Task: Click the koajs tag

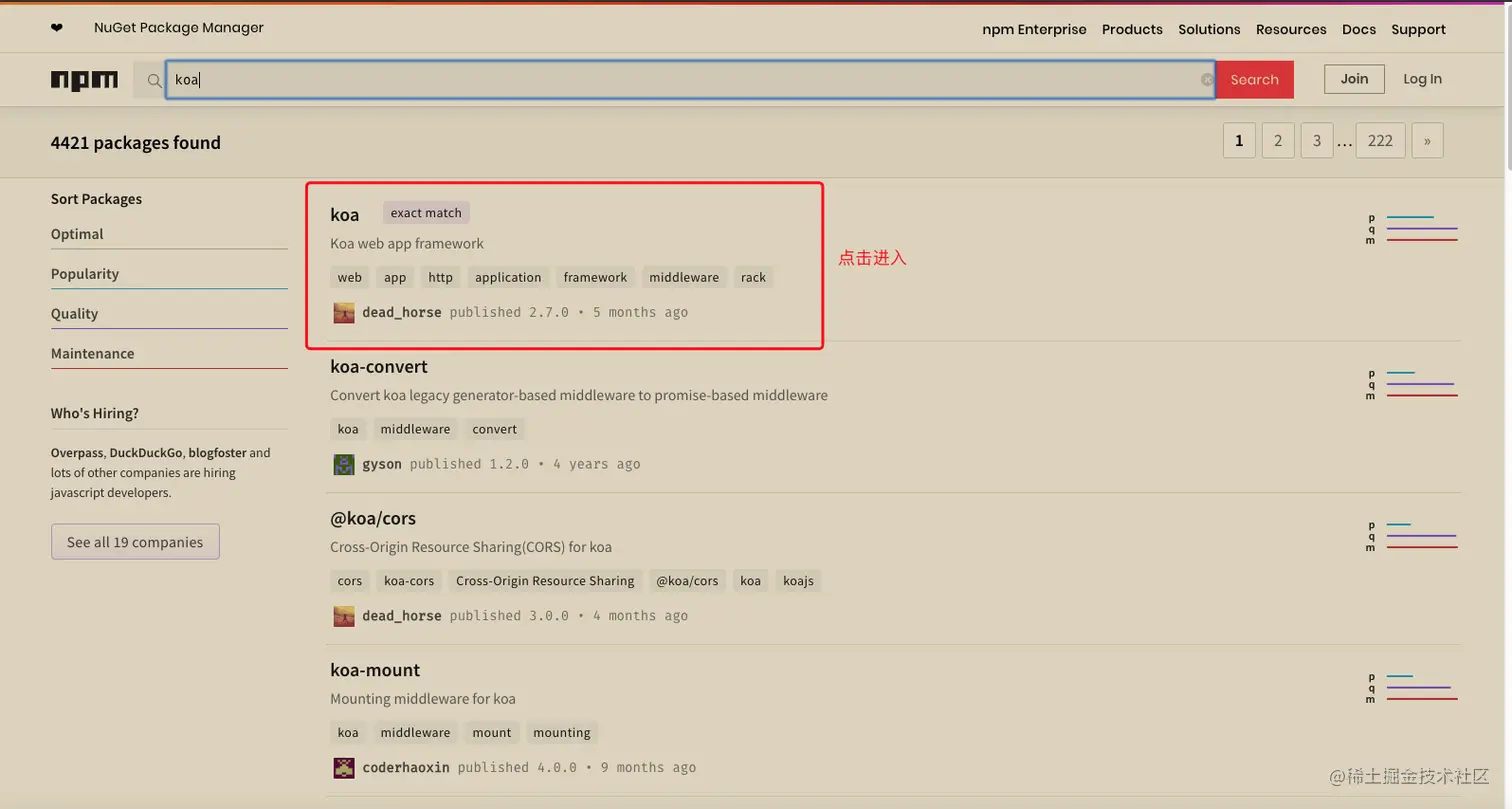Action: coord(798,581)
